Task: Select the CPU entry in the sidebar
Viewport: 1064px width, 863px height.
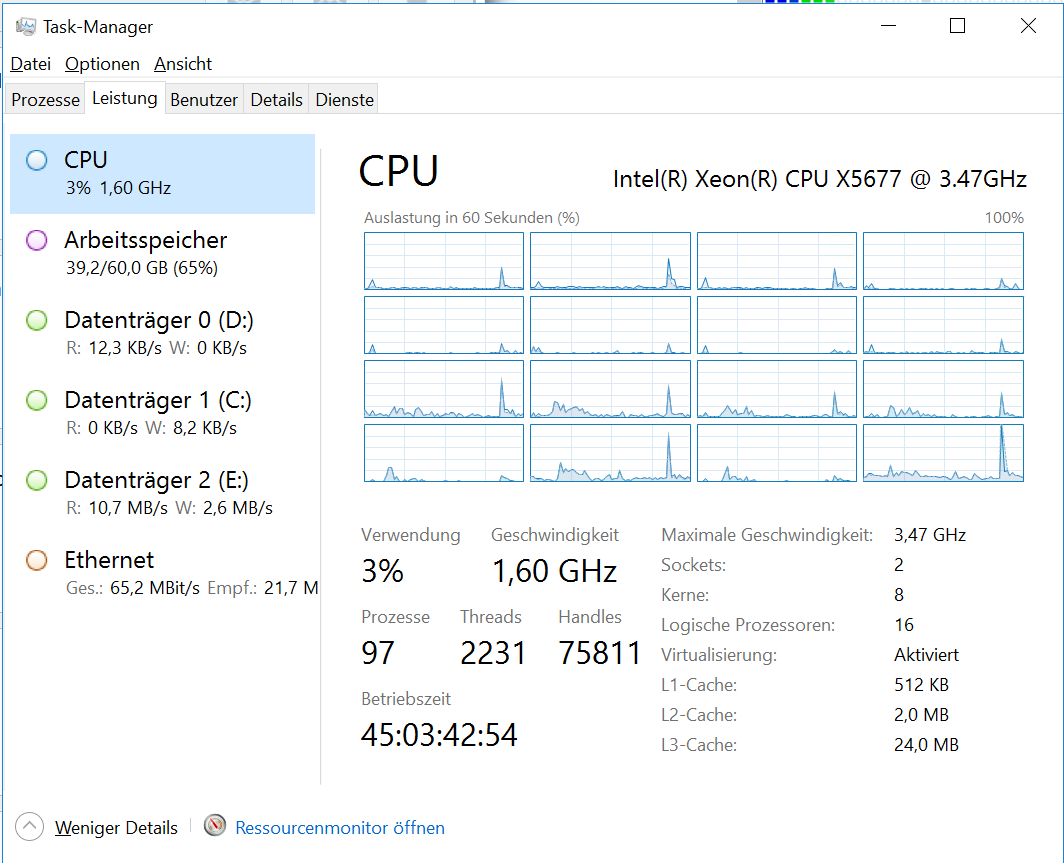Action: [162, 174]
